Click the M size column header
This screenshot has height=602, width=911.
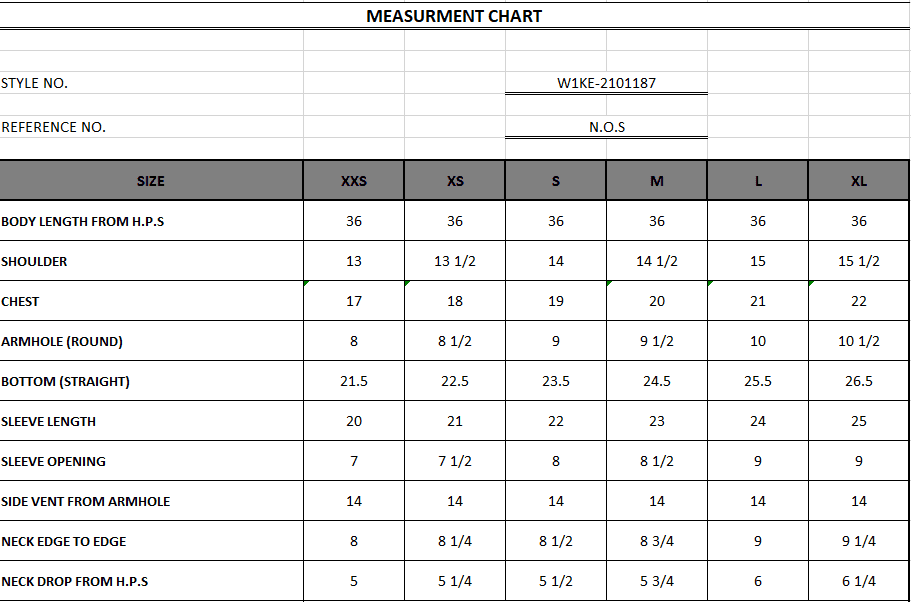pos(656,181)
